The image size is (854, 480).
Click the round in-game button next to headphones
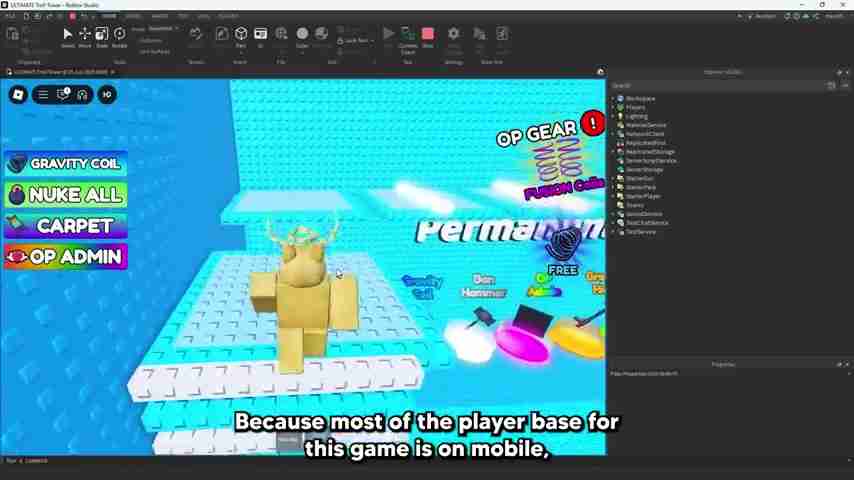[107, 95]
